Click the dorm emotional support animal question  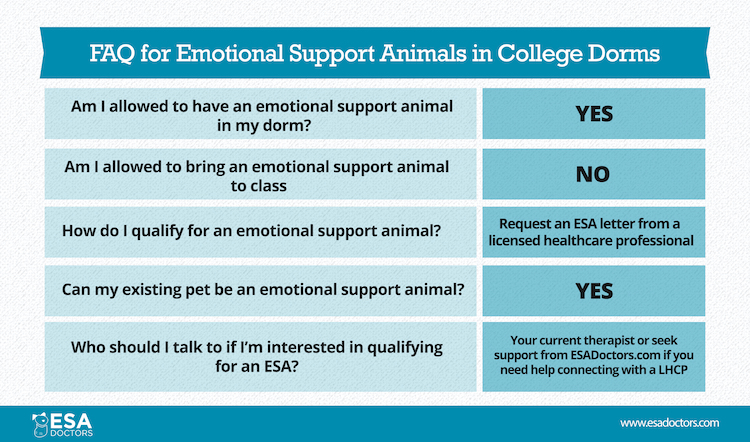coord(261,114)
